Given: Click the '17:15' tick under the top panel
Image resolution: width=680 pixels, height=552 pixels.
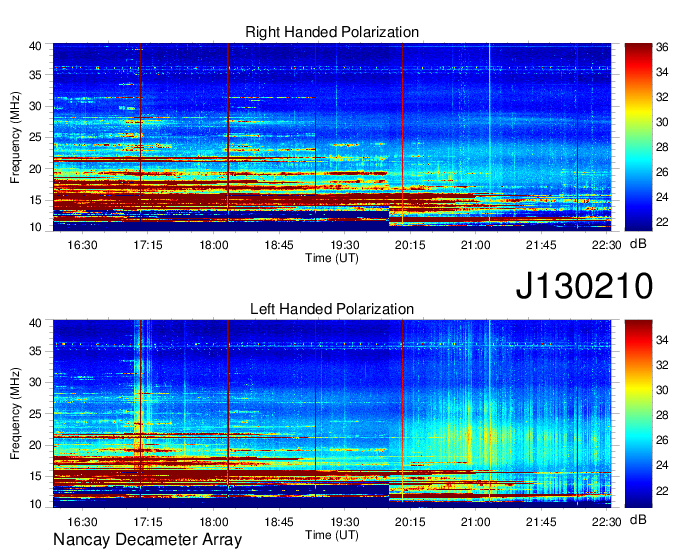Looking at the screenshot, I should tap(147, 245).
